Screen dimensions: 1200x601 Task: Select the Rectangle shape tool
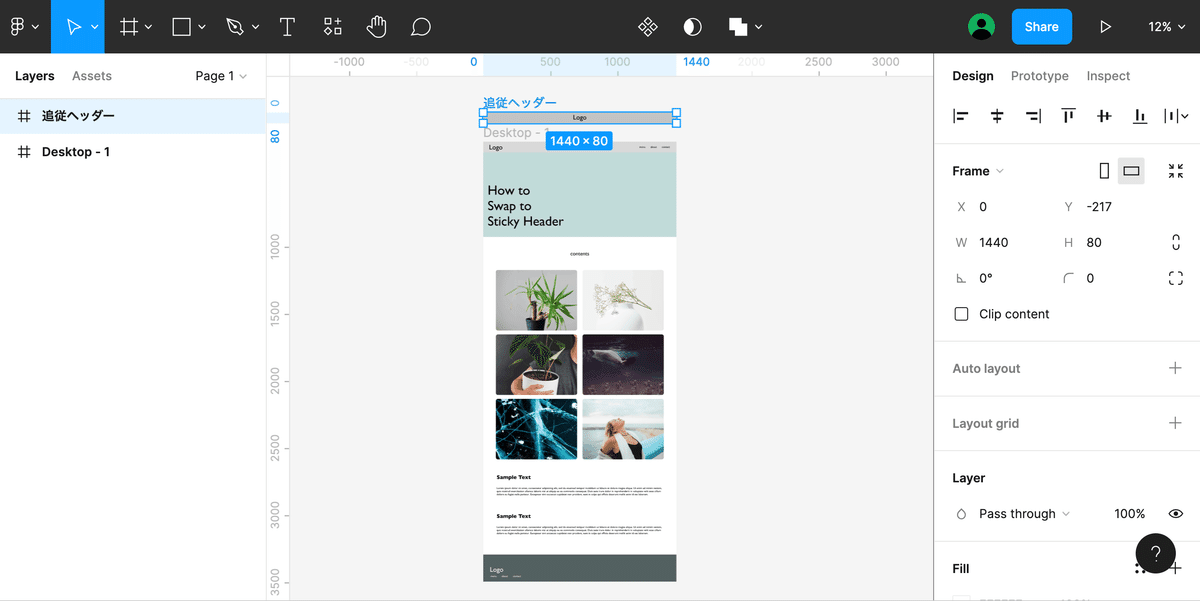[181, 27]
